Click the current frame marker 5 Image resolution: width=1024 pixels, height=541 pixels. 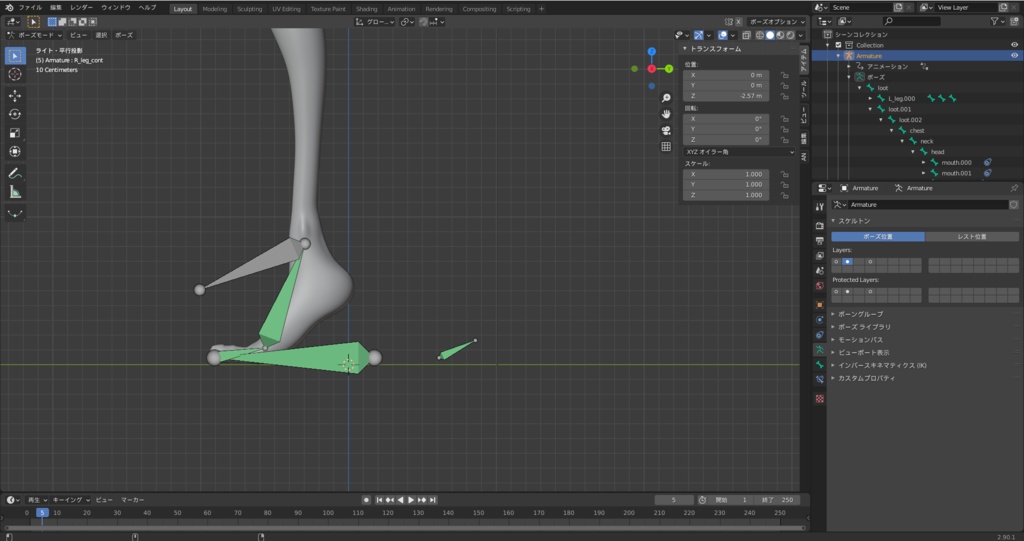pos(42,513)
